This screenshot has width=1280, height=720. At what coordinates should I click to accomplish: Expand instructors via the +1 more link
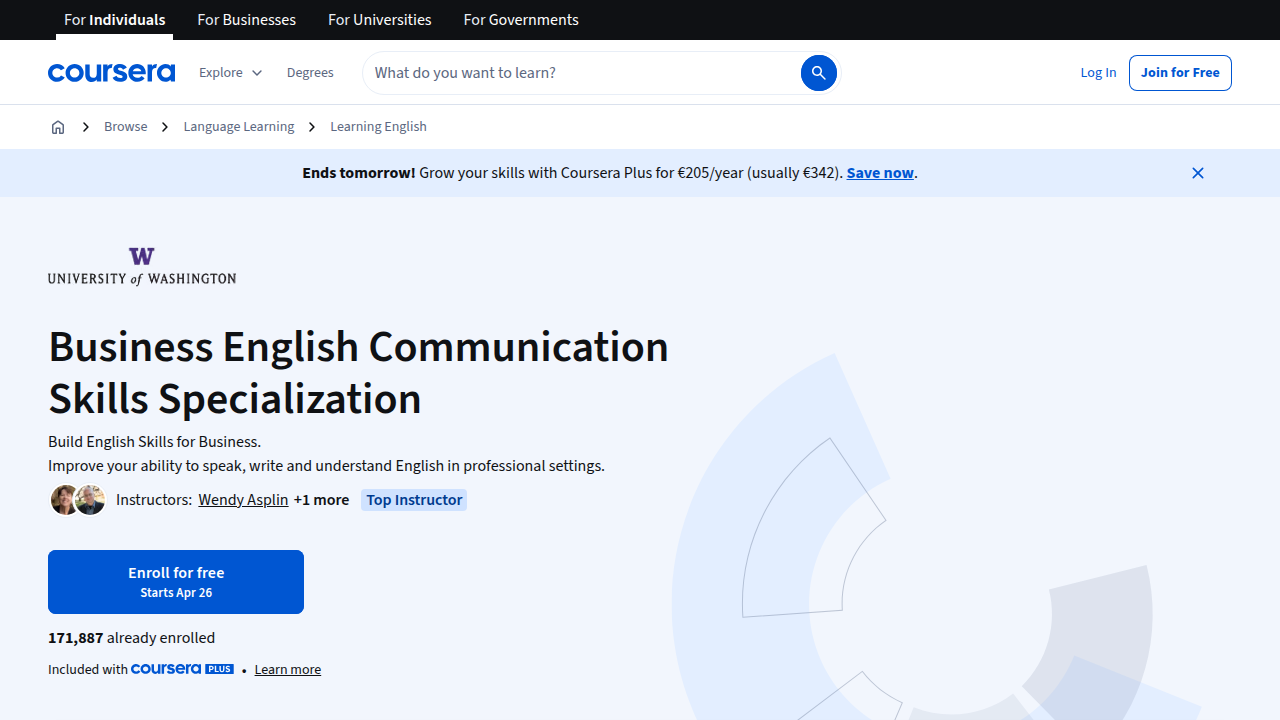click(321, 499)
